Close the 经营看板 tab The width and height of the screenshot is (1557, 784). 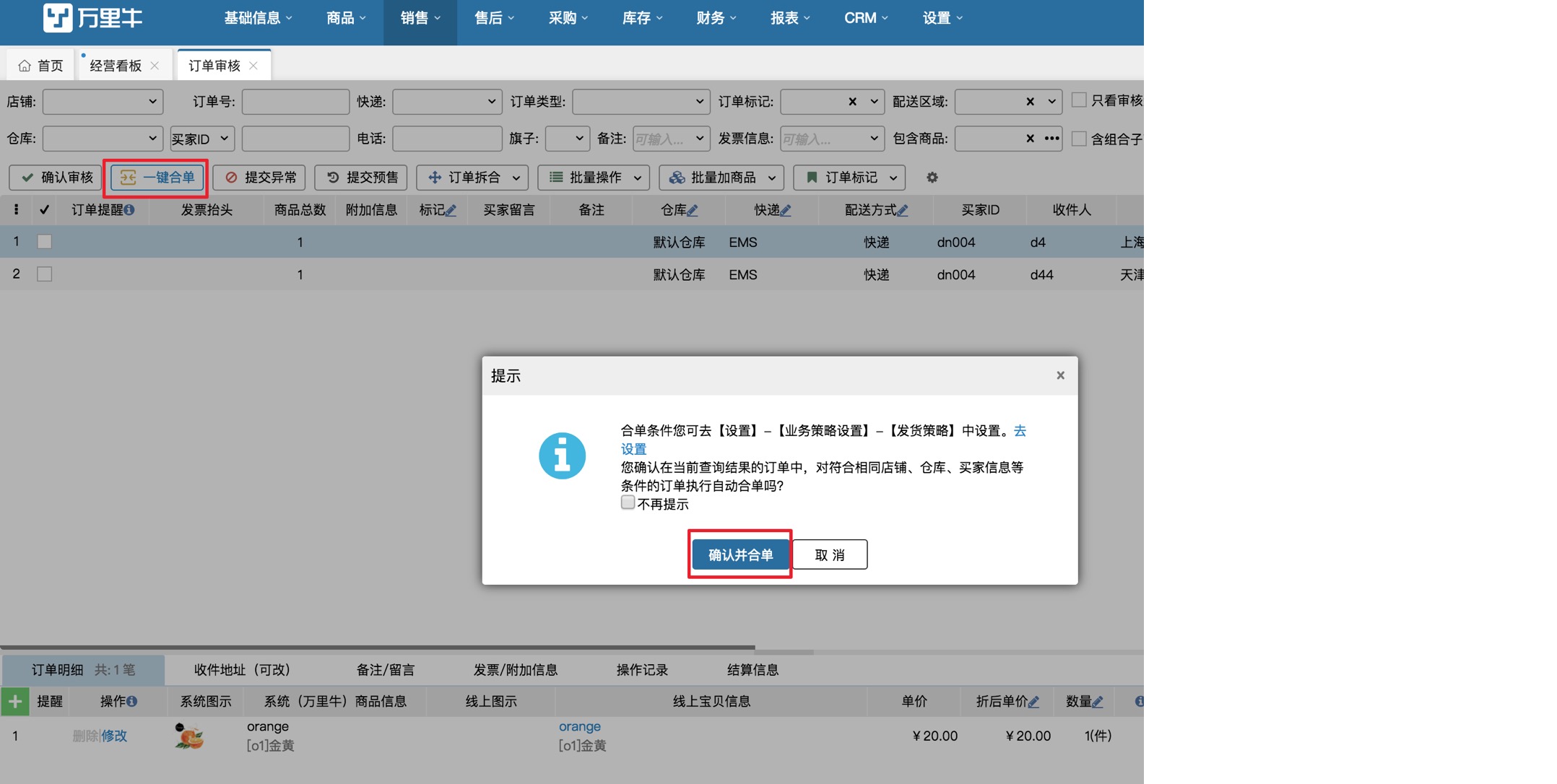[155, 66]
